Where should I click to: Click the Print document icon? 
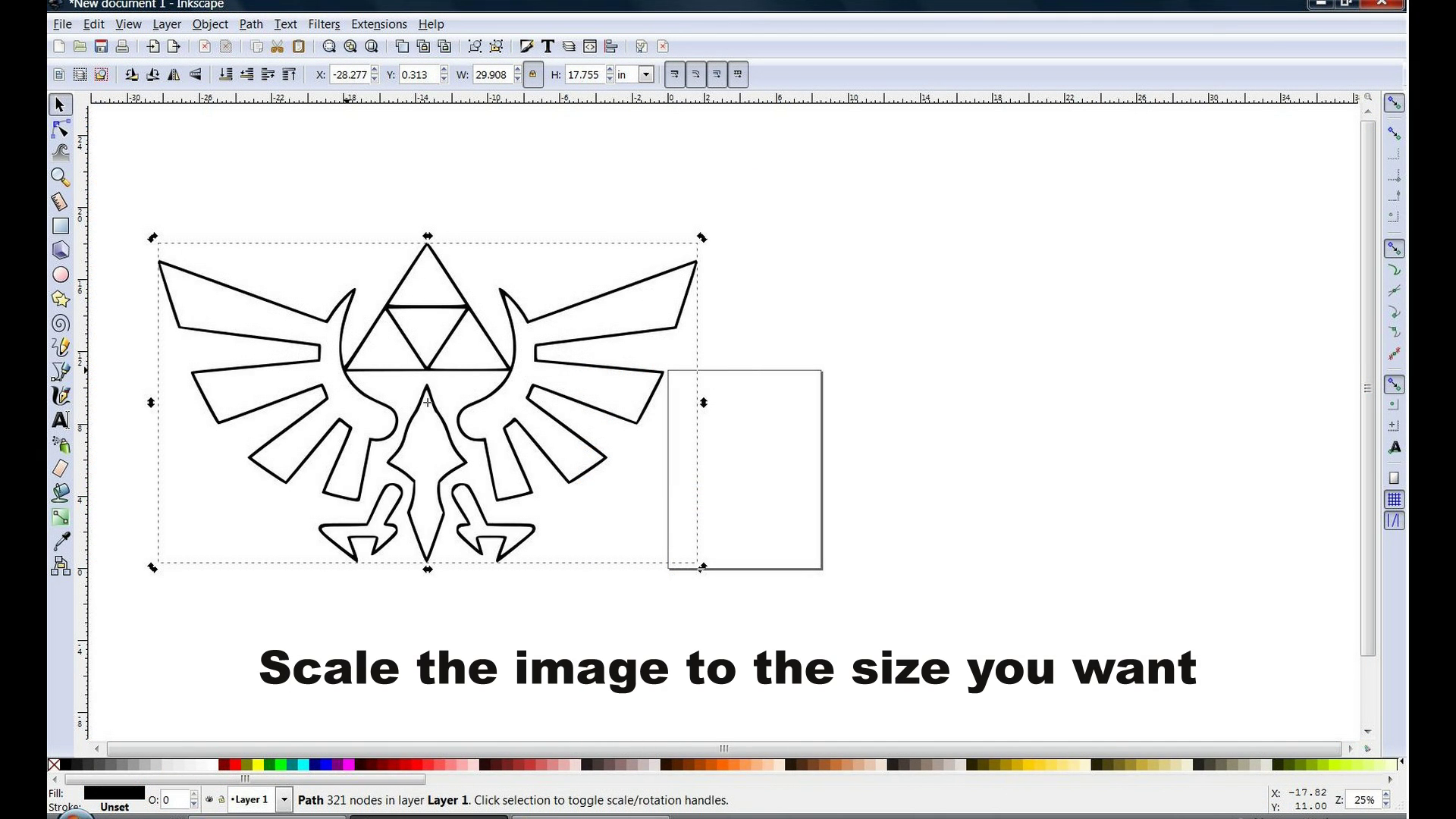122,46
